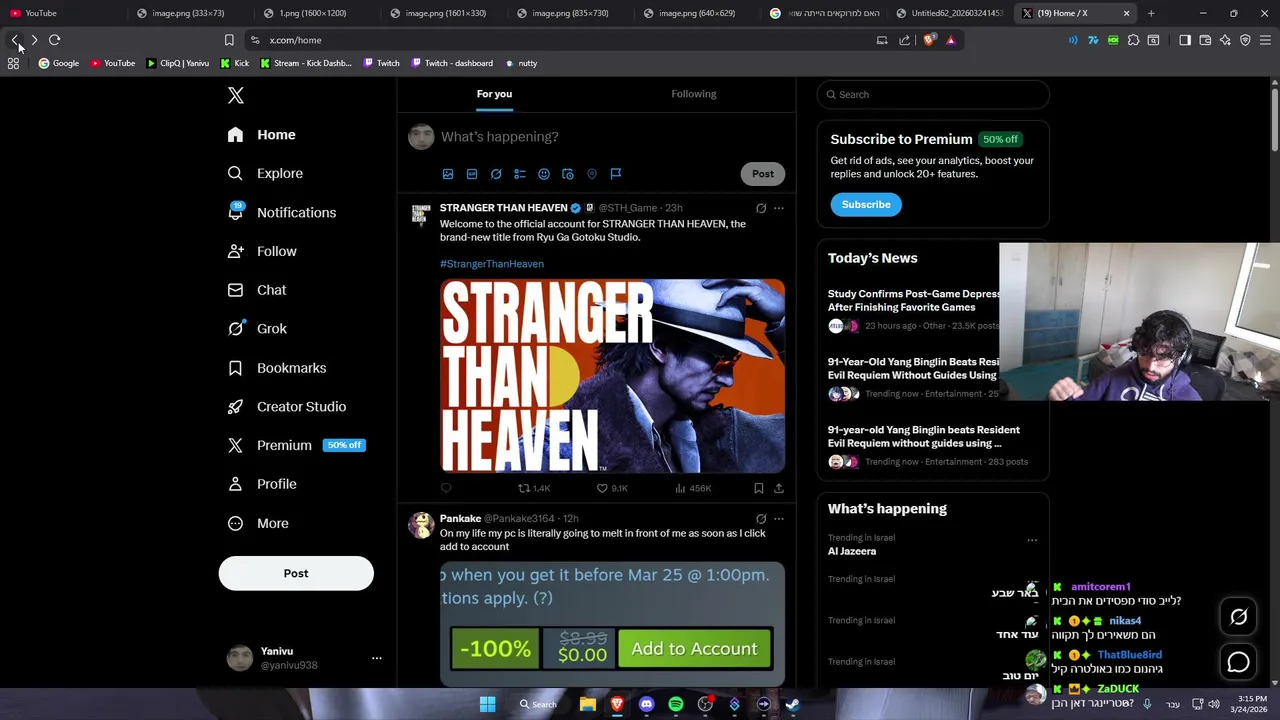Open more options on STRANGER THAN HEAVEN post
The image size is (1280, 720).
pos(779,208)
